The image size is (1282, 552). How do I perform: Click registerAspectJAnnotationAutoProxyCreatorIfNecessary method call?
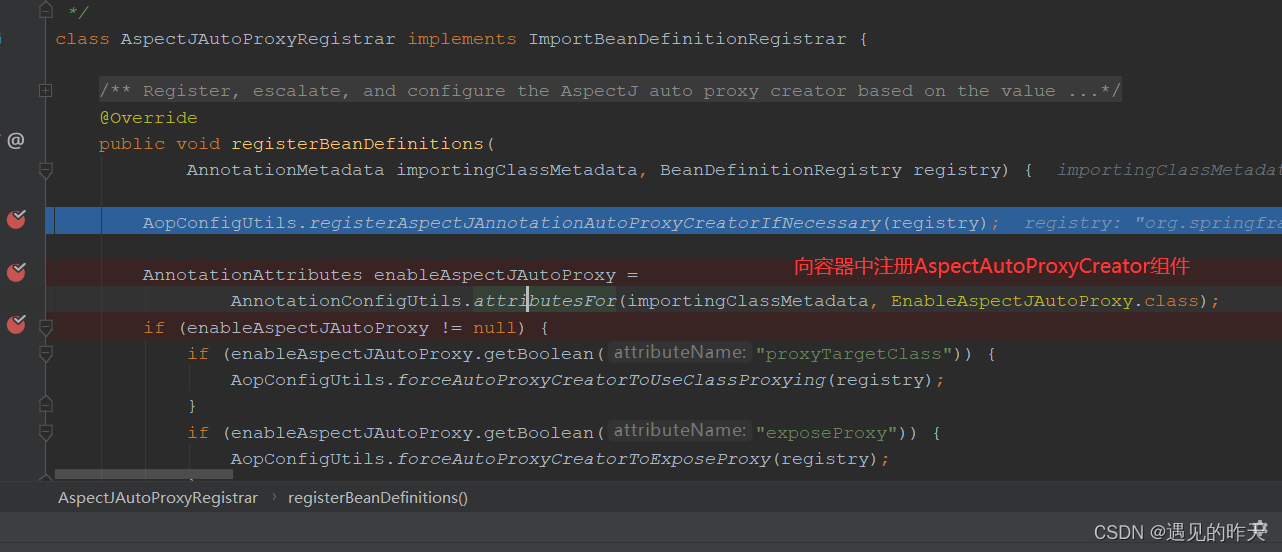(x=594, y=222)
